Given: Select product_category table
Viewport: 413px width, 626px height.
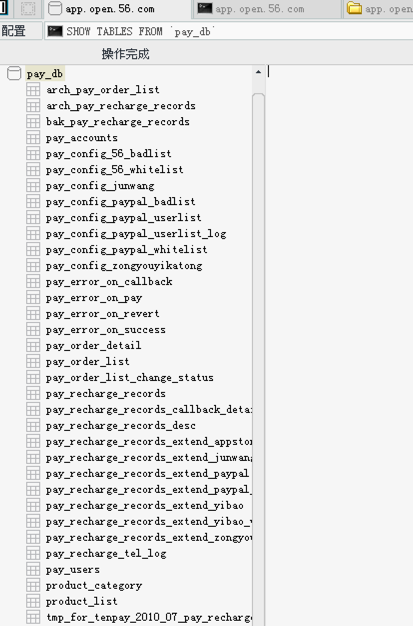Looking at the screenshot, I should click(94, 585).
